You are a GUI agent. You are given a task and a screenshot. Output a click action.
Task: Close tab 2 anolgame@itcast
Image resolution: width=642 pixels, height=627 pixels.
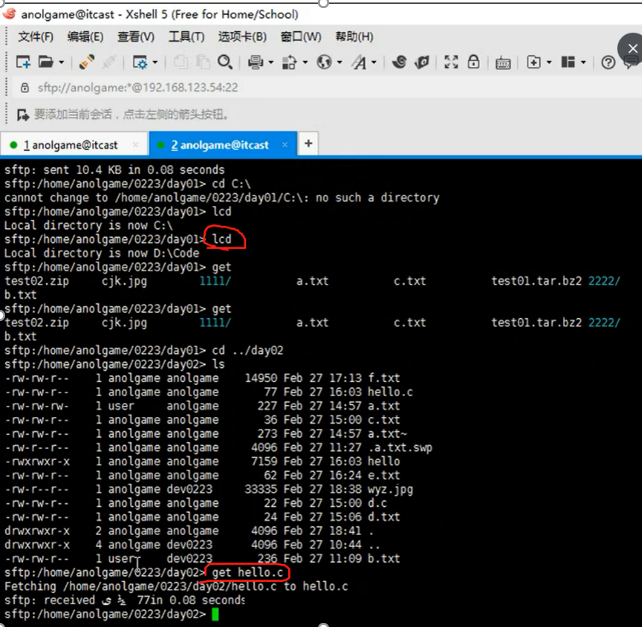[285, 145]
